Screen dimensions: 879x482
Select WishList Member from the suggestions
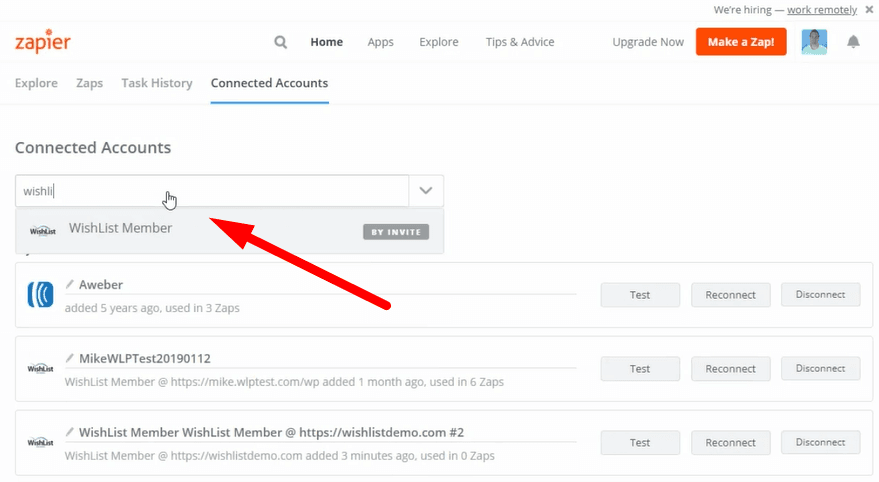(230, 230)
